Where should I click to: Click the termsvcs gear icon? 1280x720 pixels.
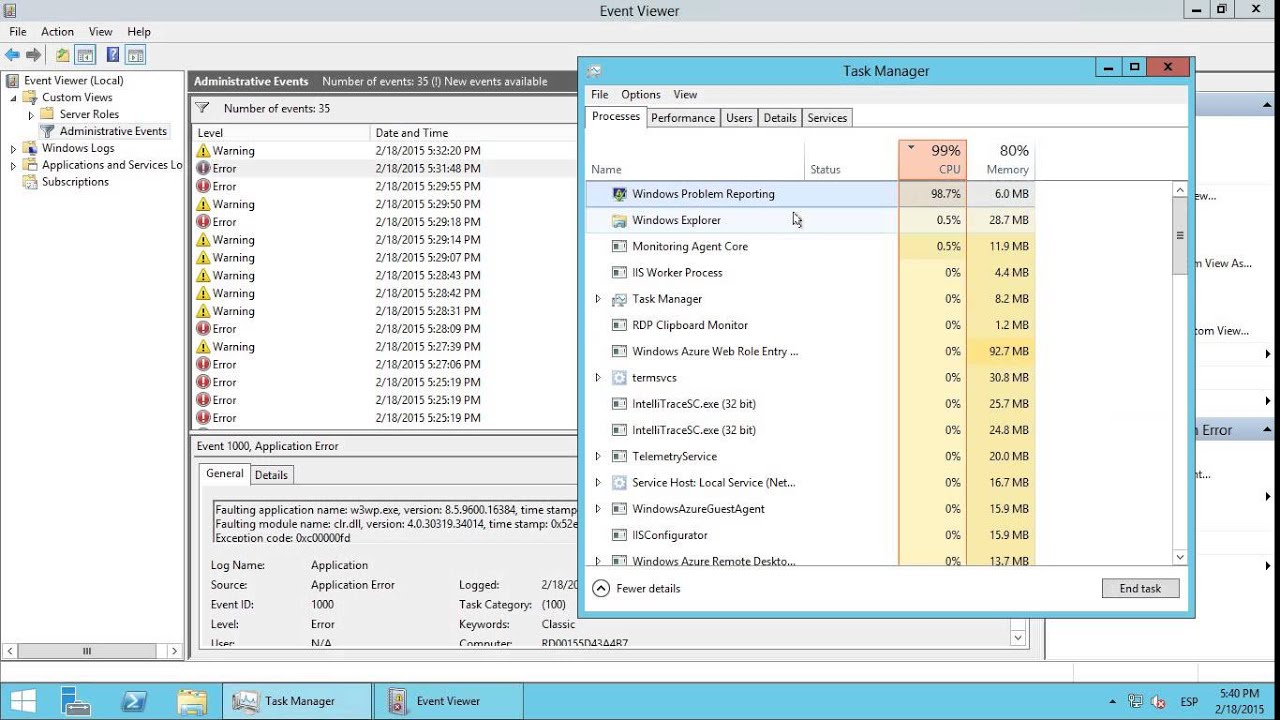619,378
